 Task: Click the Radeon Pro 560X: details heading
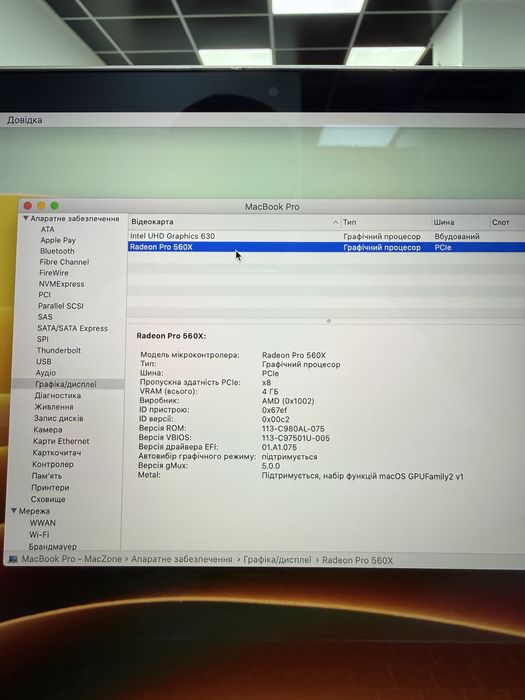point(171,336)
